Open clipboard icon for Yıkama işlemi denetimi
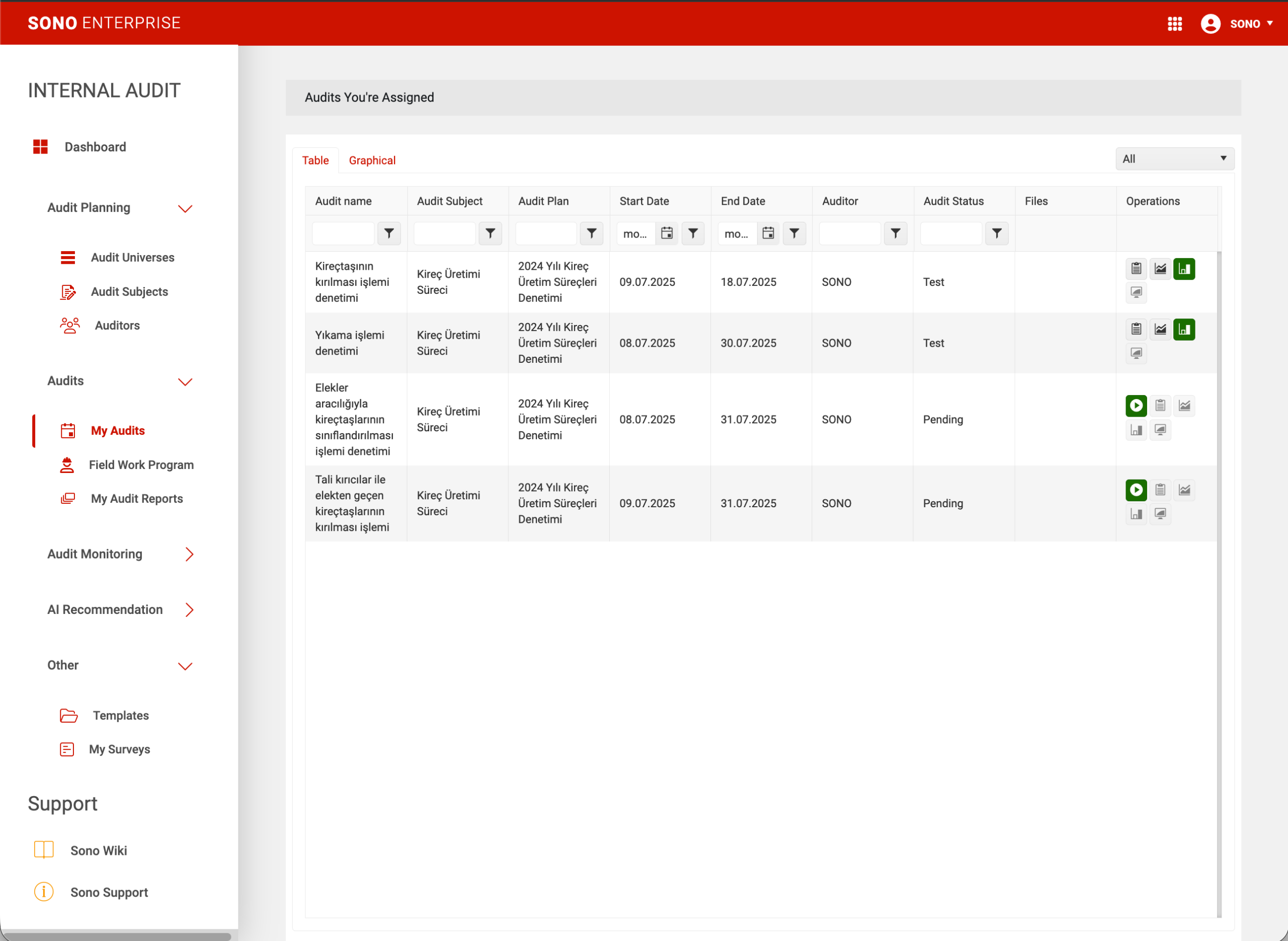 (x=1136, y=329)
